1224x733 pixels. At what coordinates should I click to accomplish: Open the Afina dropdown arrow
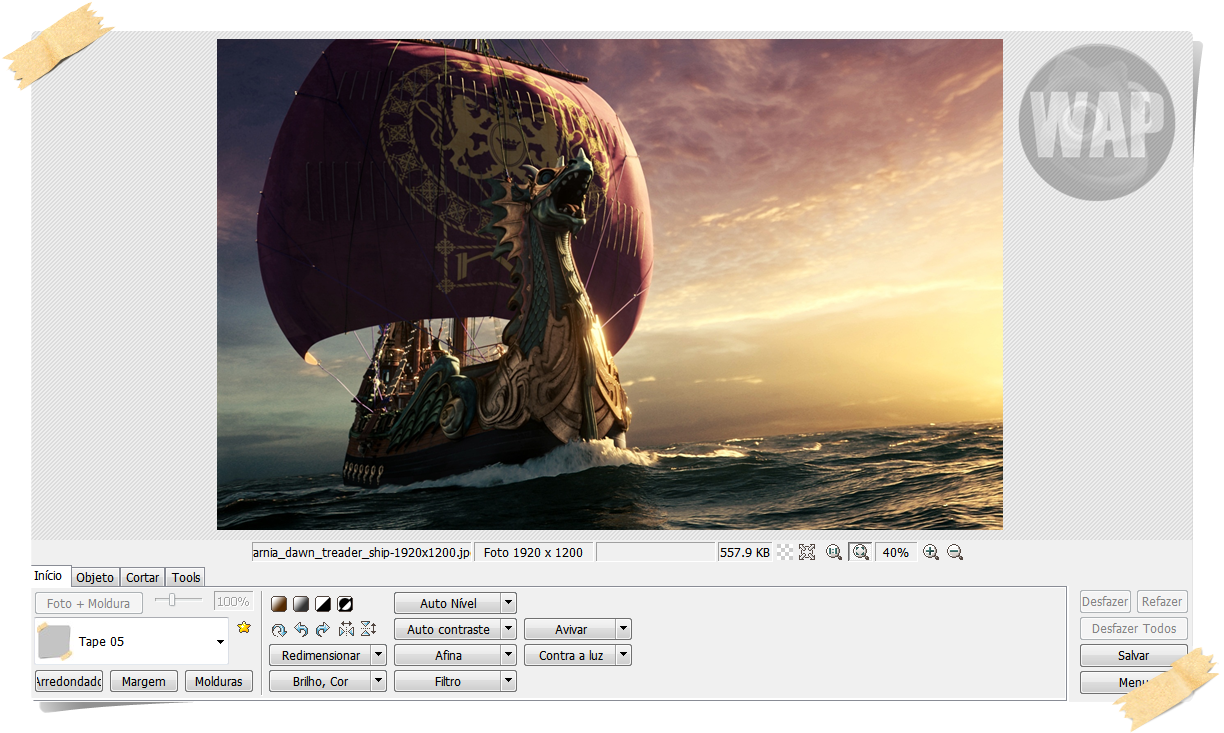click(509, 655)
